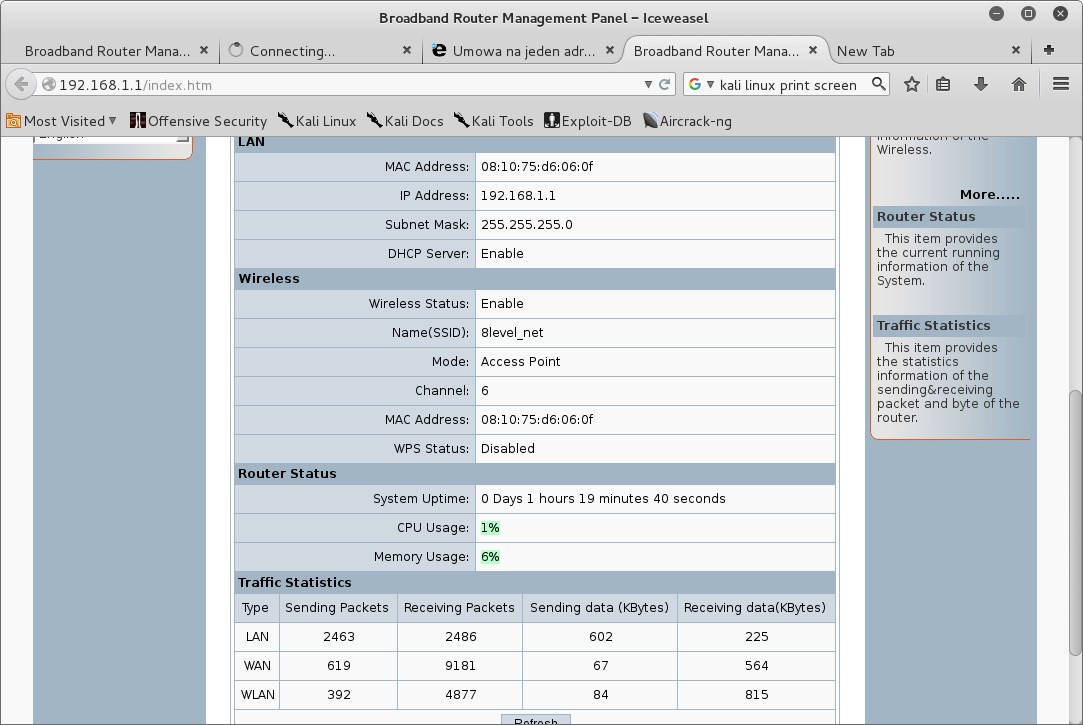Bookmark this page with the star icon
Image resolution: width=1083 pixels, height=725 pixels.
point(912,84)
